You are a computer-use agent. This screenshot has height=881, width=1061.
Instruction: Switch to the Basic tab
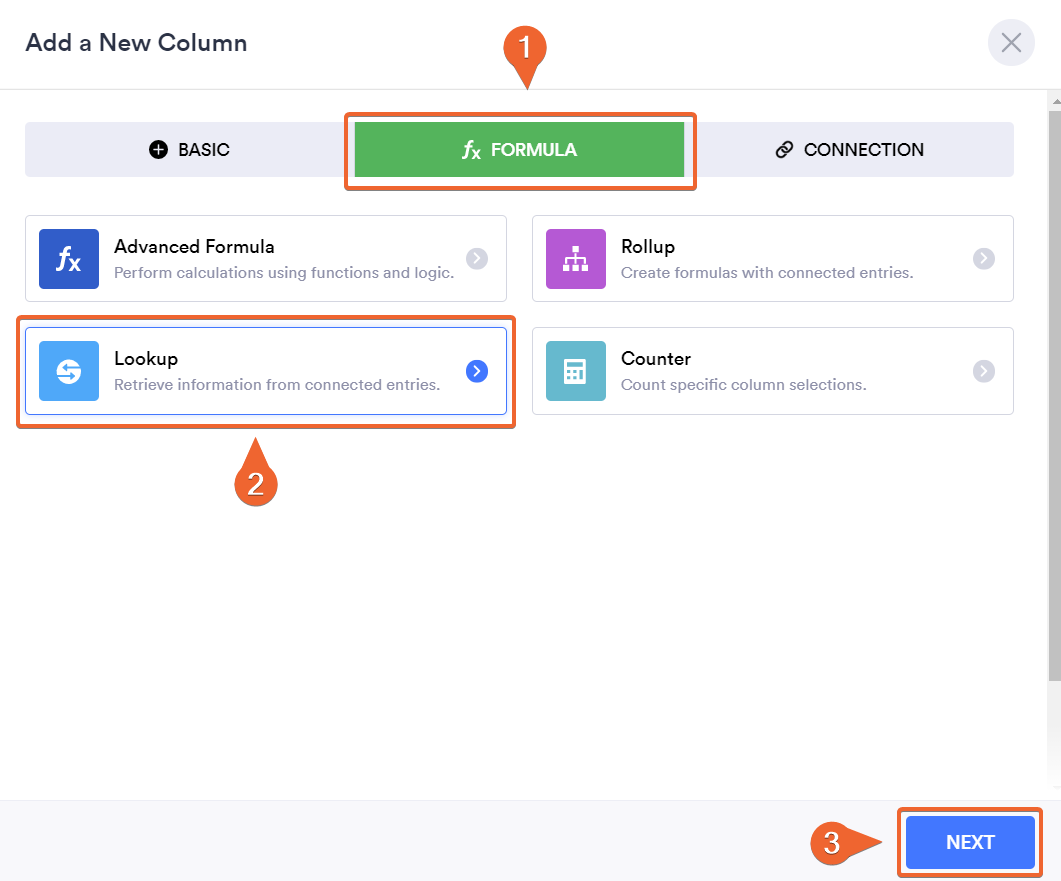pyautogui.click(x=189, y=150)
